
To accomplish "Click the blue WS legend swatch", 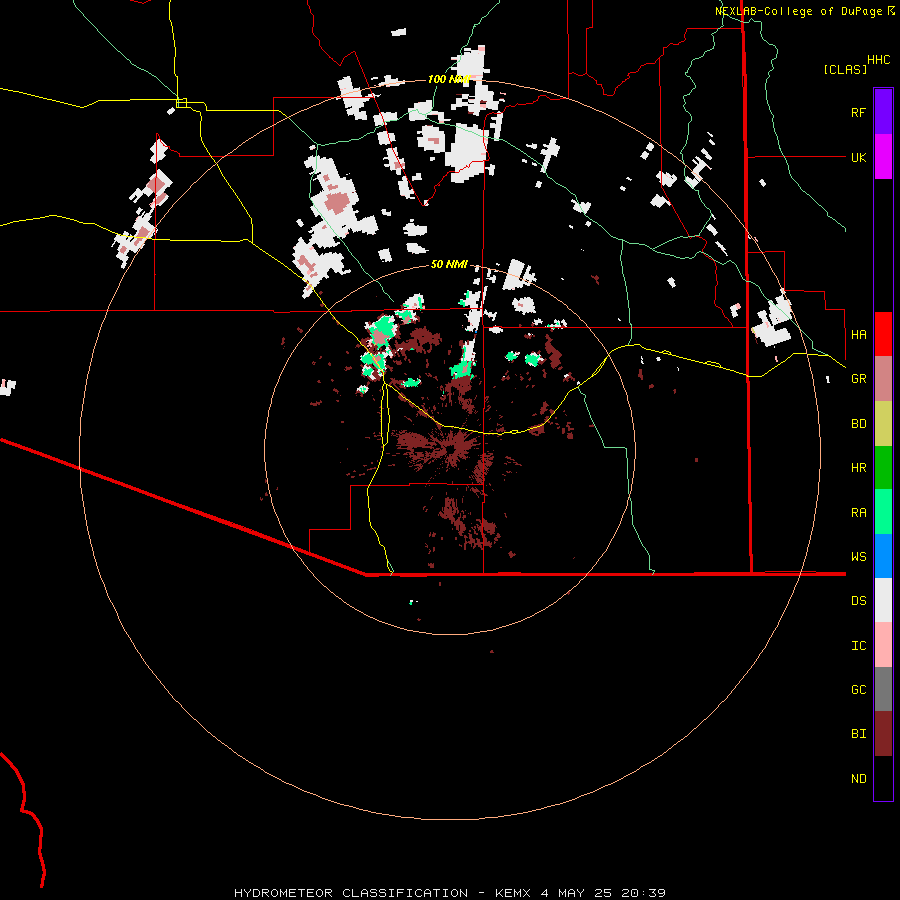I will [883, 556].
